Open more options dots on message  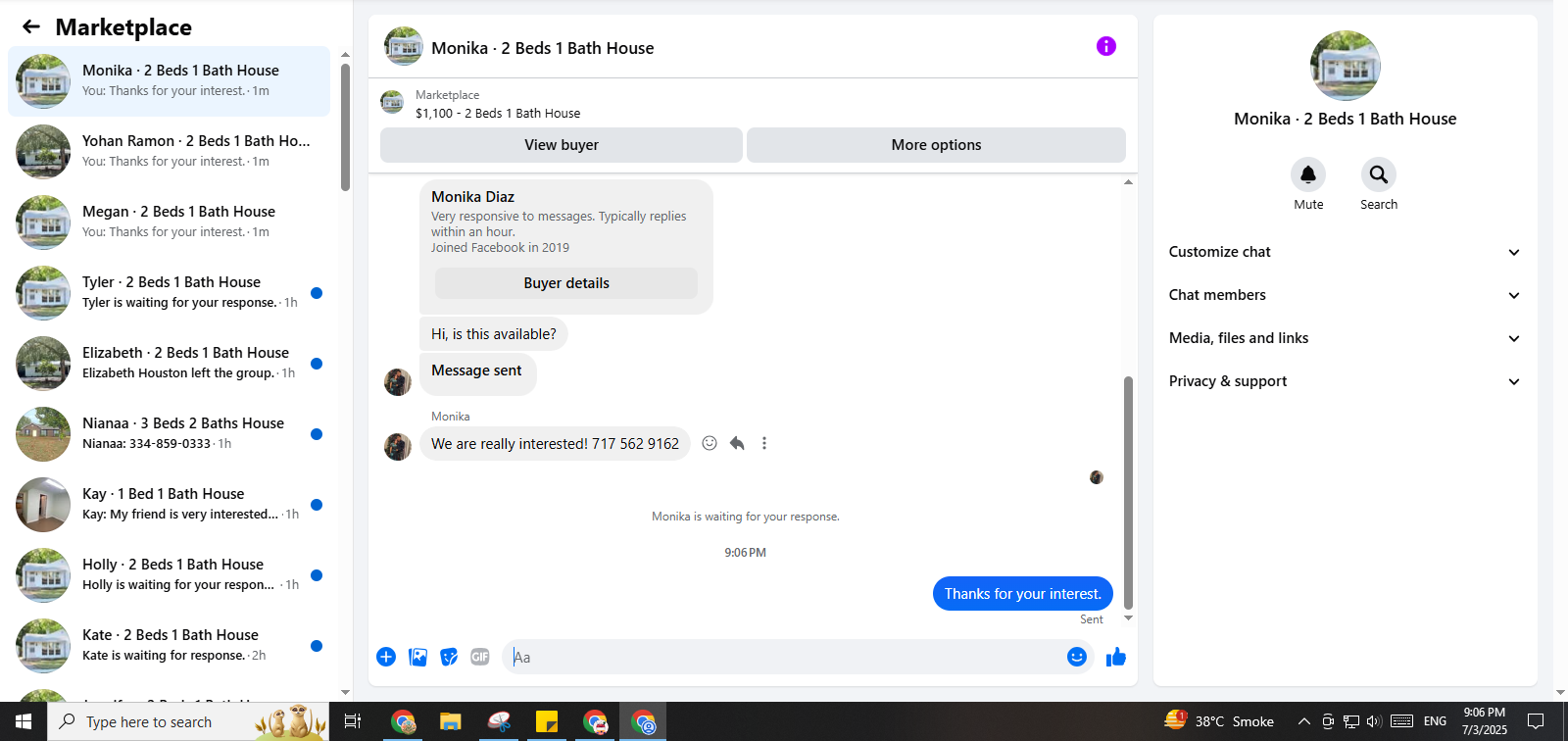(x=764, y=443)
